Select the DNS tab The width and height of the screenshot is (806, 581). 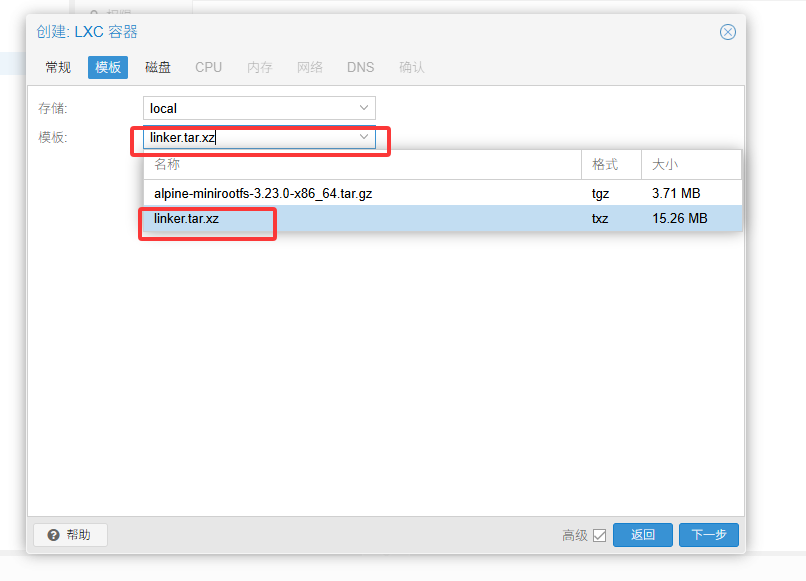[360, 67]
